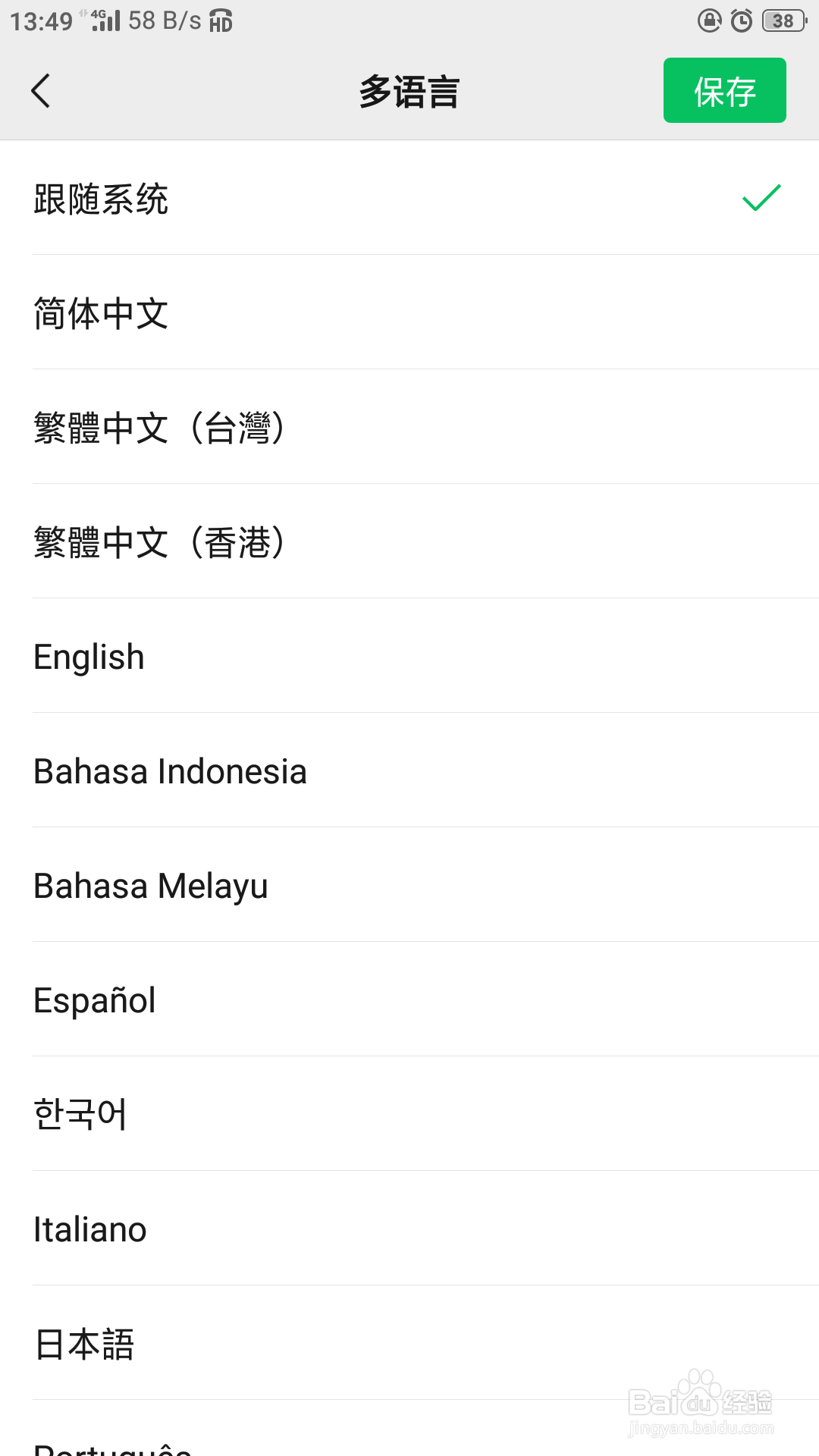
Task: Save the language setting with 保存
Action: coord(724,91)
